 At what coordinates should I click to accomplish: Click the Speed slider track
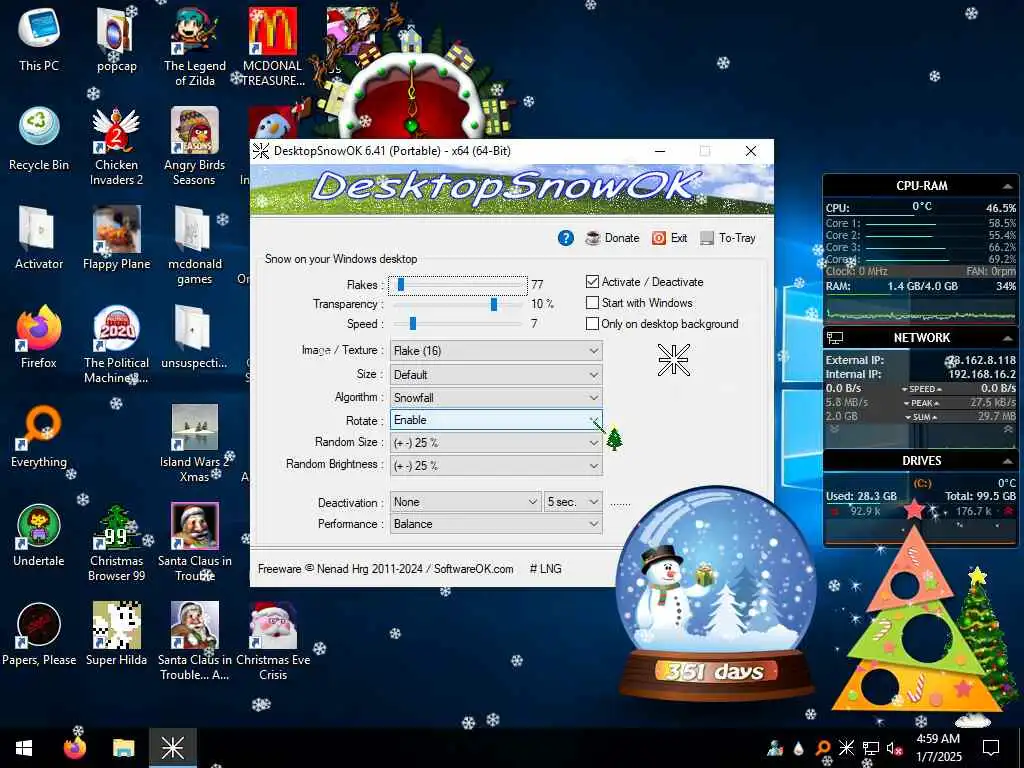click(458, 323)
